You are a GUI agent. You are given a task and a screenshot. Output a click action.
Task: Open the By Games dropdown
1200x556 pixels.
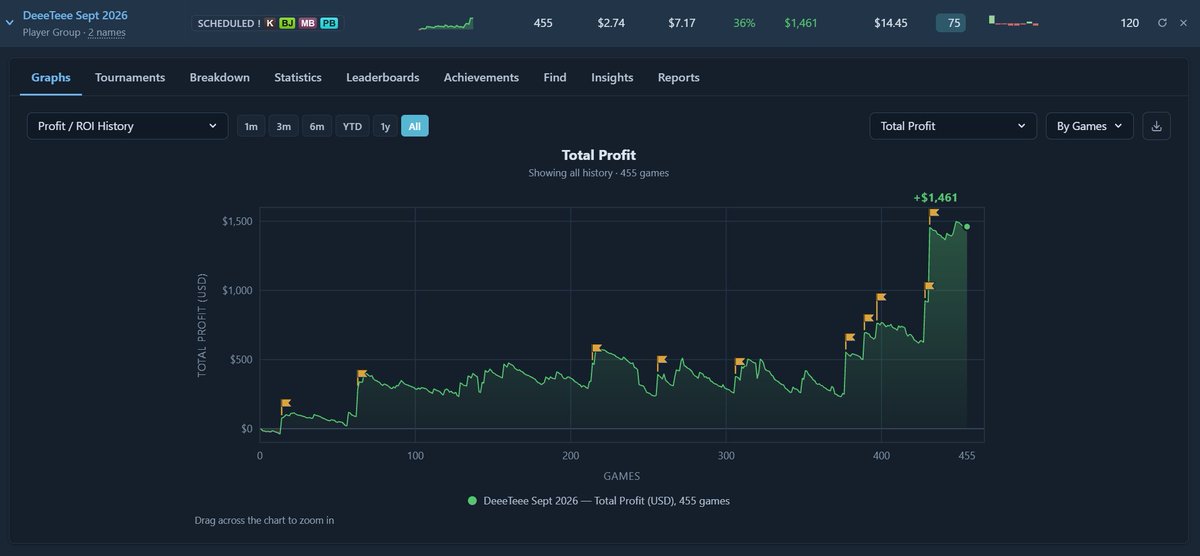click(x=1090, y=126)
